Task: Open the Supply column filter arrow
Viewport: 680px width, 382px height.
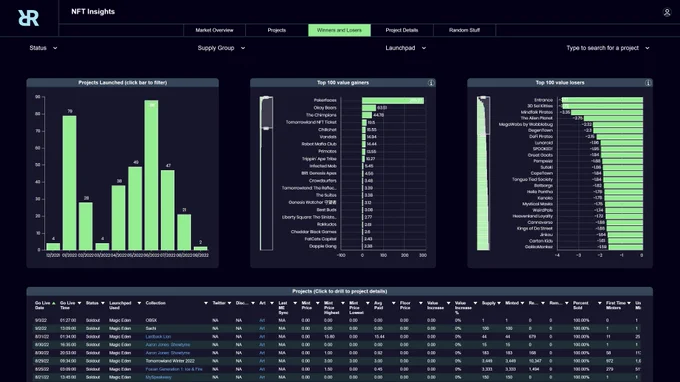Action: 499,303
